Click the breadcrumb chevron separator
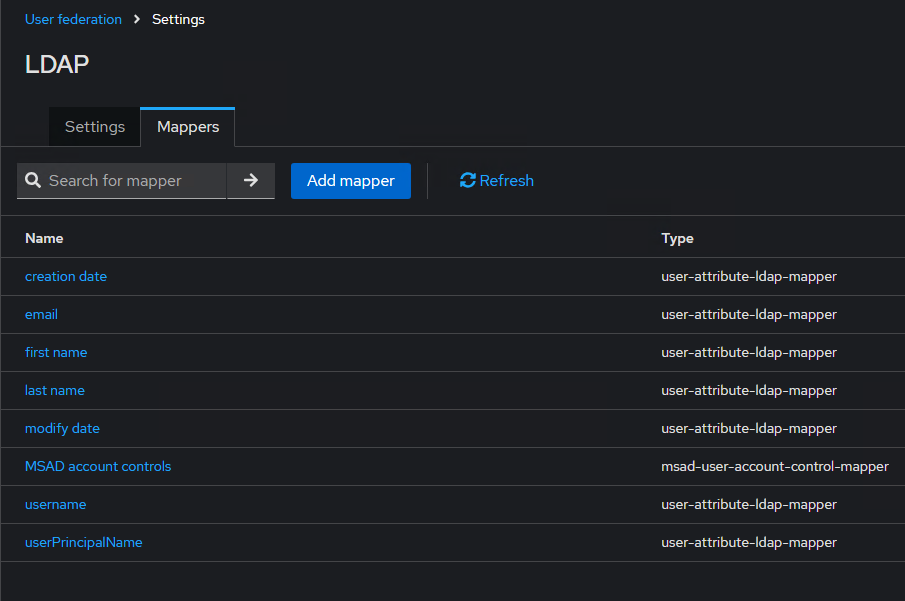Image resolution: width=905 pixels, height=601 pixels. [x=137, y=19]
